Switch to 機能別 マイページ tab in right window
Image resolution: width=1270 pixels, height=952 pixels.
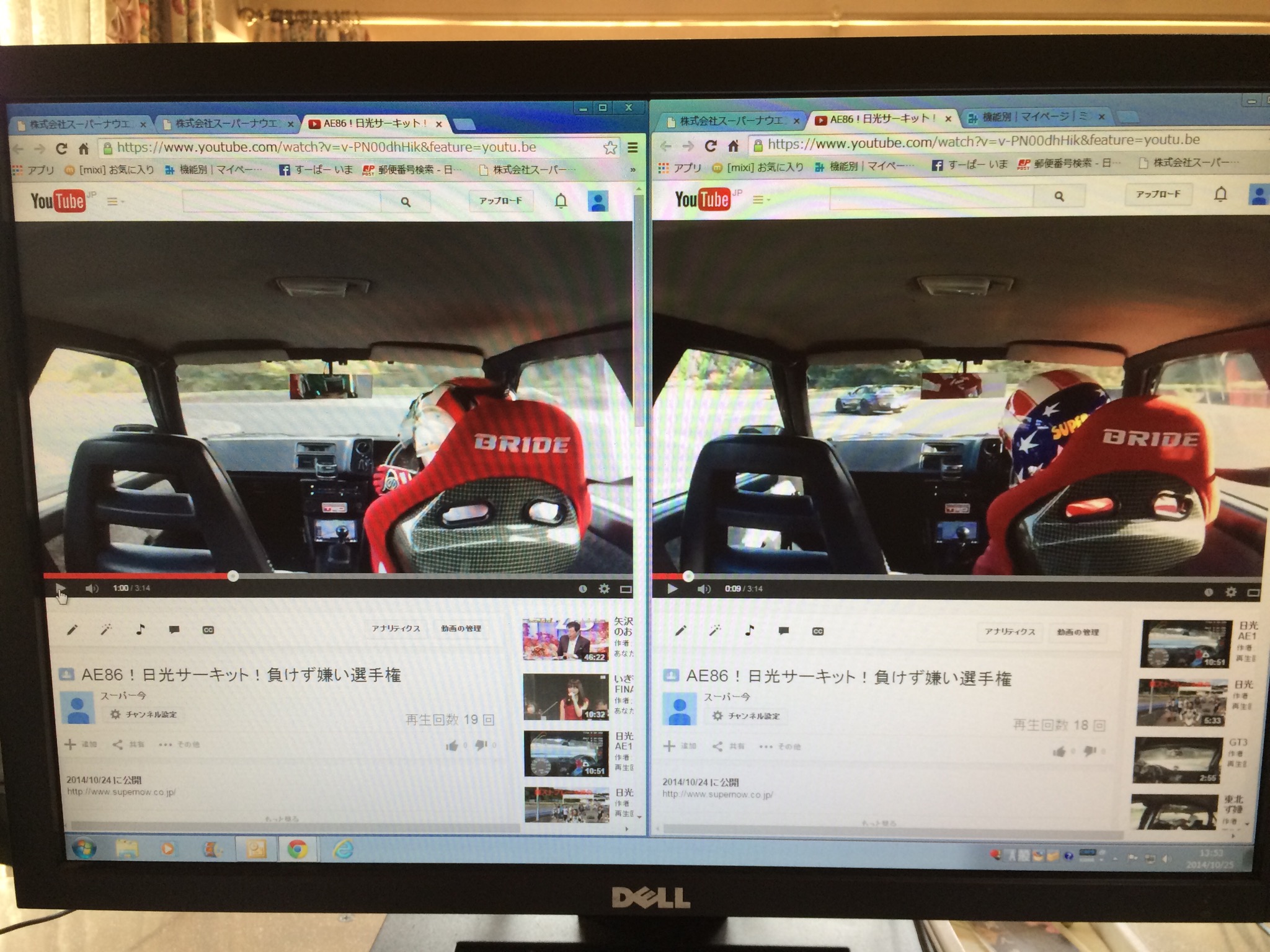[1031, 117]
